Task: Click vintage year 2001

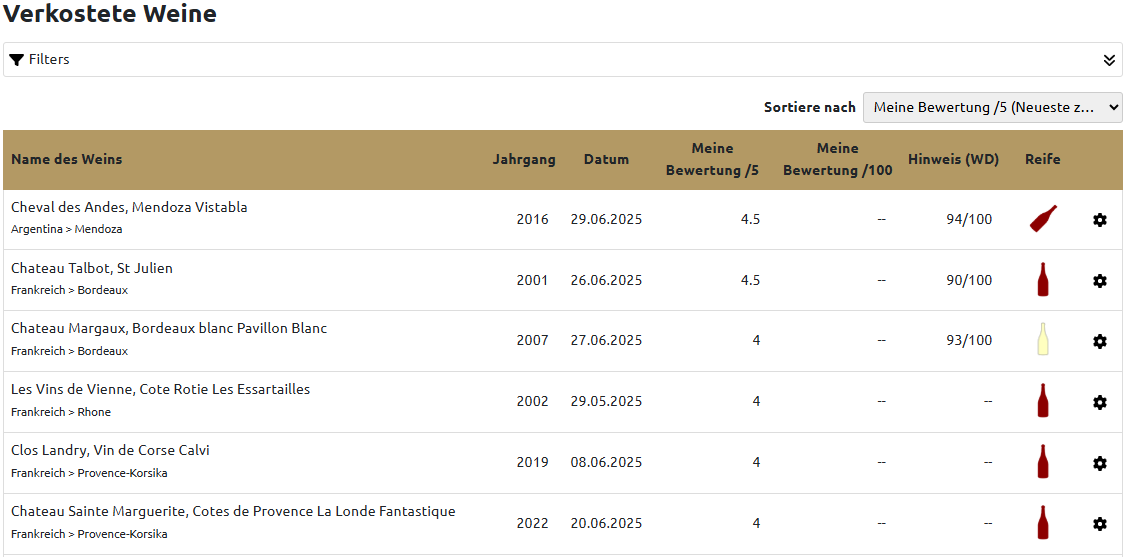Action: point(533,280)
